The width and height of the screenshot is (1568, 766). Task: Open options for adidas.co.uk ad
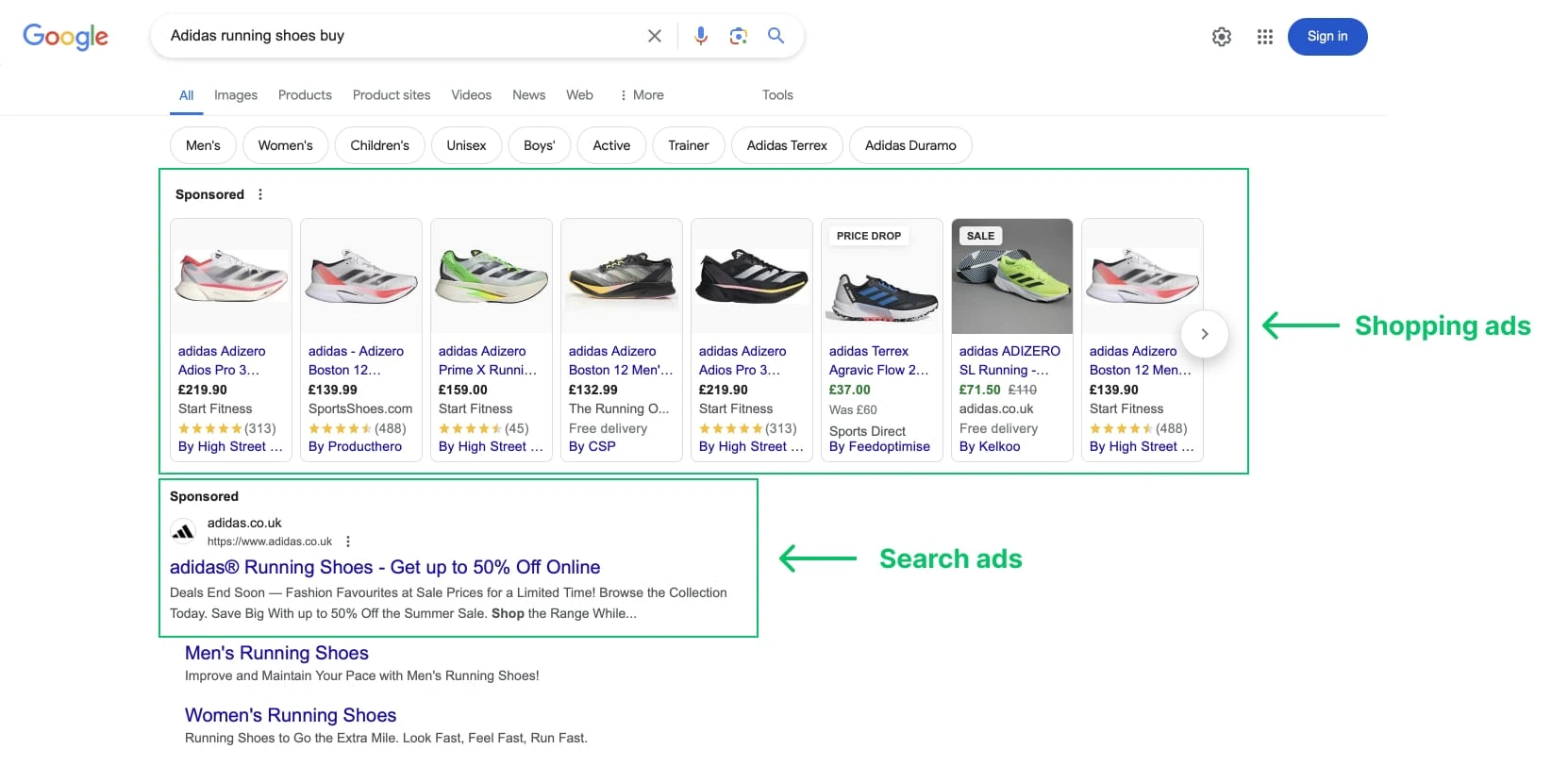click(348, 541)
